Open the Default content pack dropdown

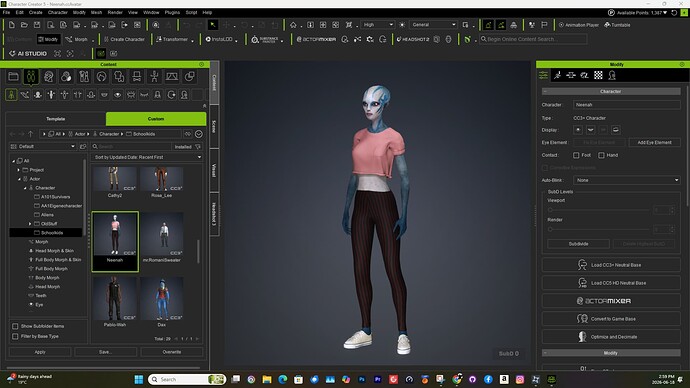pyautogui.click(x=43, y=146)
